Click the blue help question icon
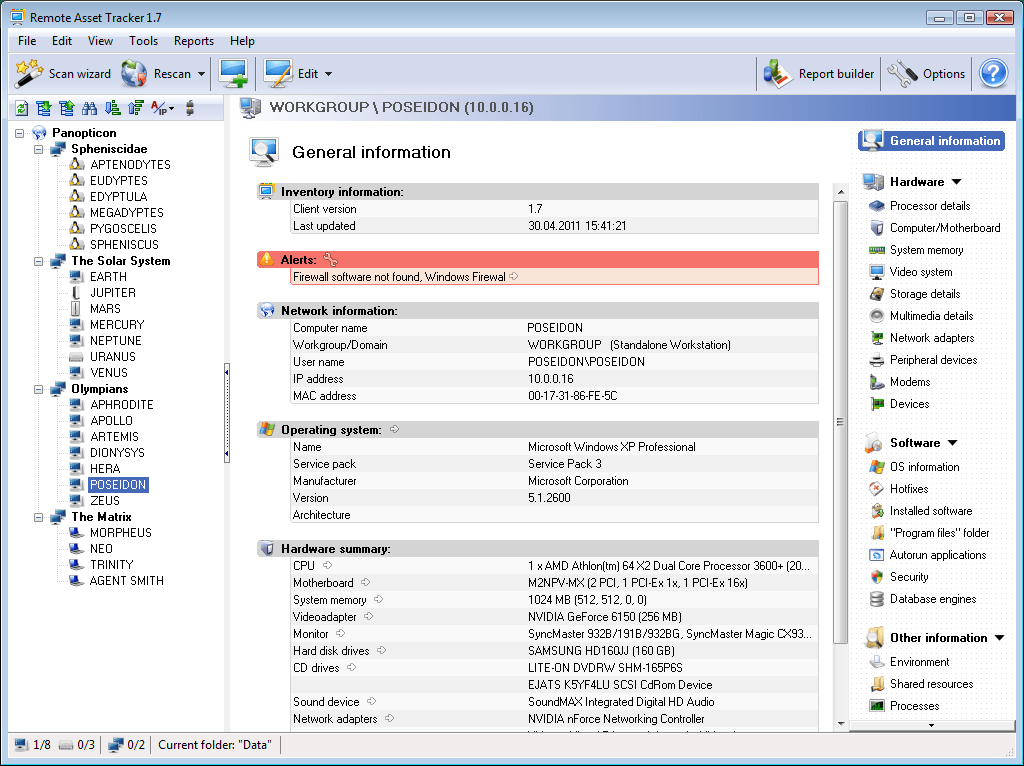The height and width of the screenshot is (766, 1024). 993,74
